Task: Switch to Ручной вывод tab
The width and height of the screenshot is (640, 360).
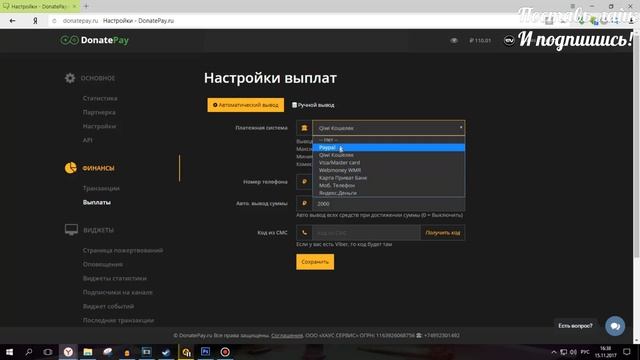Action: click(313, 105)
